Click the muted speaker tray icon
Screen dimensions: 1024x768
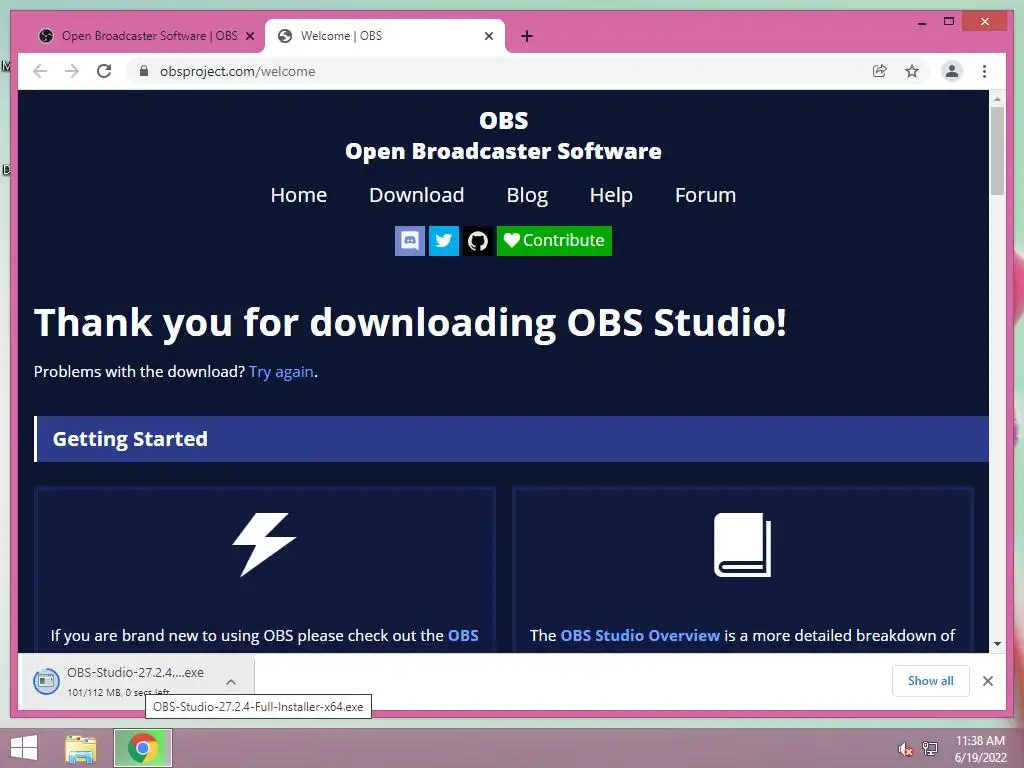point(905,749)
